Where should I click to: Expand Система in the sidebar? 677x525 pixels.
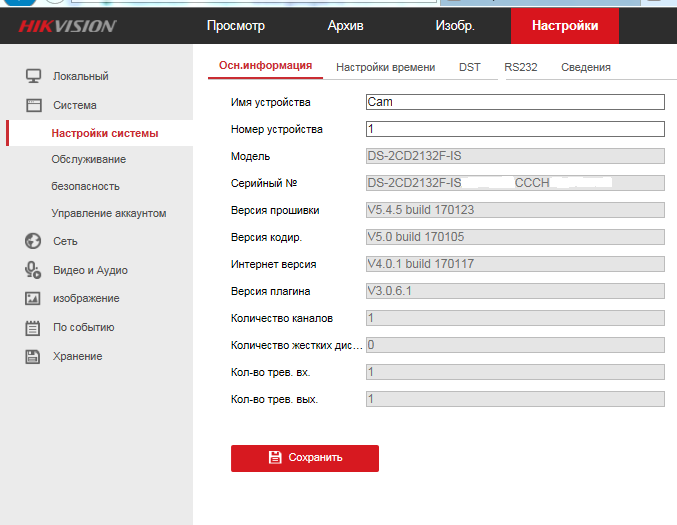tap(75, 105)
